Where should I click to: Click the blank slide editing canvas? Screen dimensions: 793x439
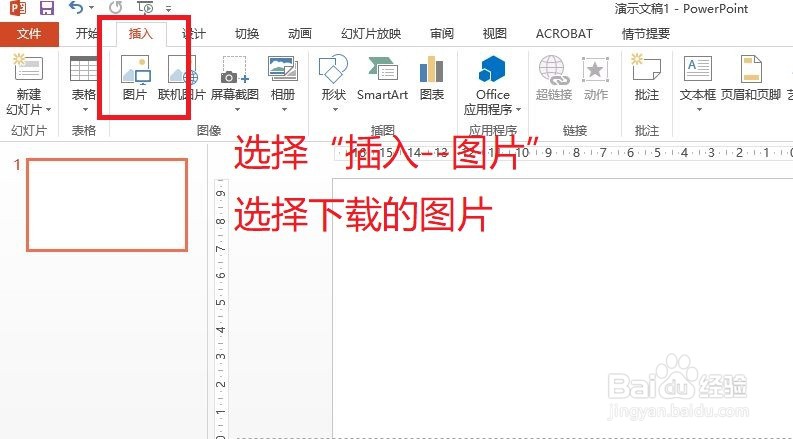[562, 309]
